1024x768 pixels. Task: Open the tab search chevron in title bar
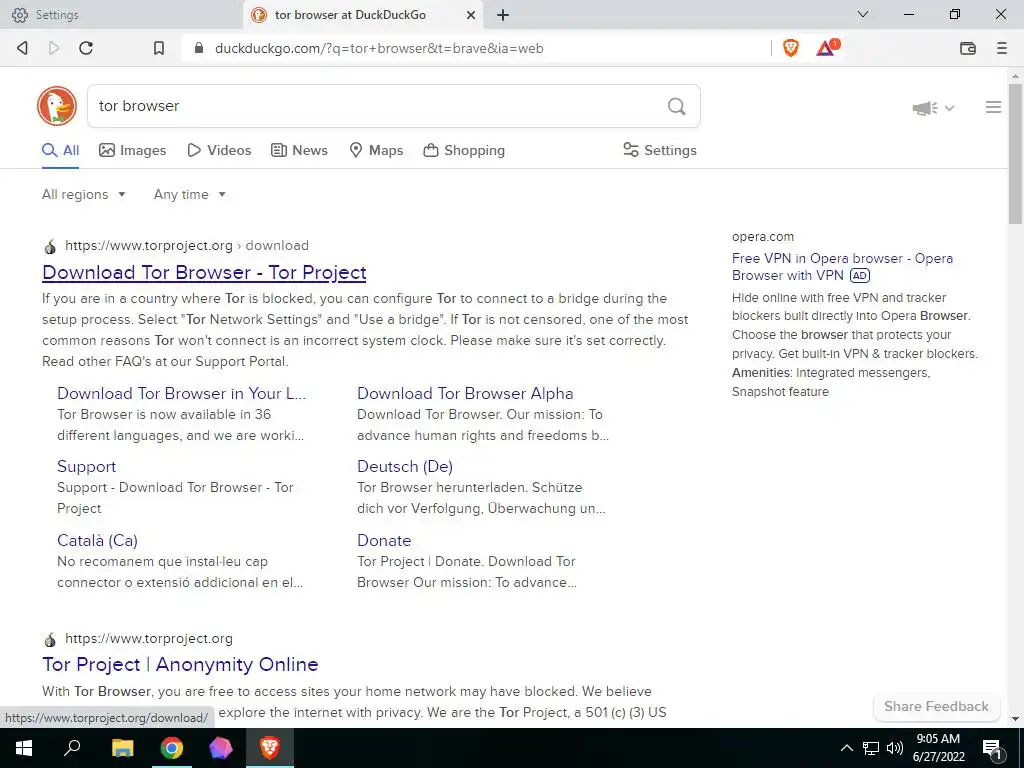(x=863, y=14)
